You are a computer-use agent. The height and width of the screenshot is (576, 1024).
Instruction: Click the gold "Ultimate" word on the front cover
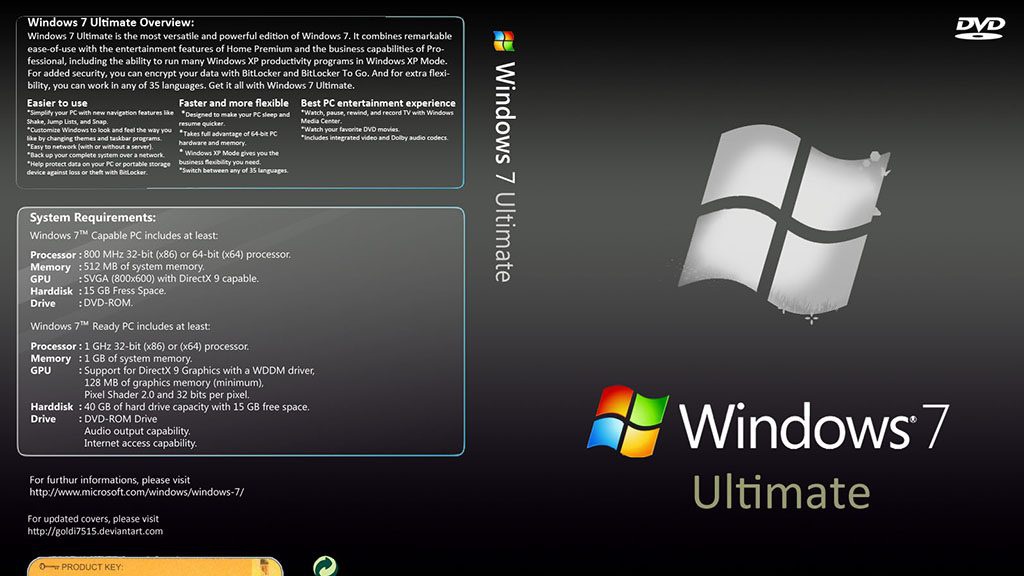(781, 492)
